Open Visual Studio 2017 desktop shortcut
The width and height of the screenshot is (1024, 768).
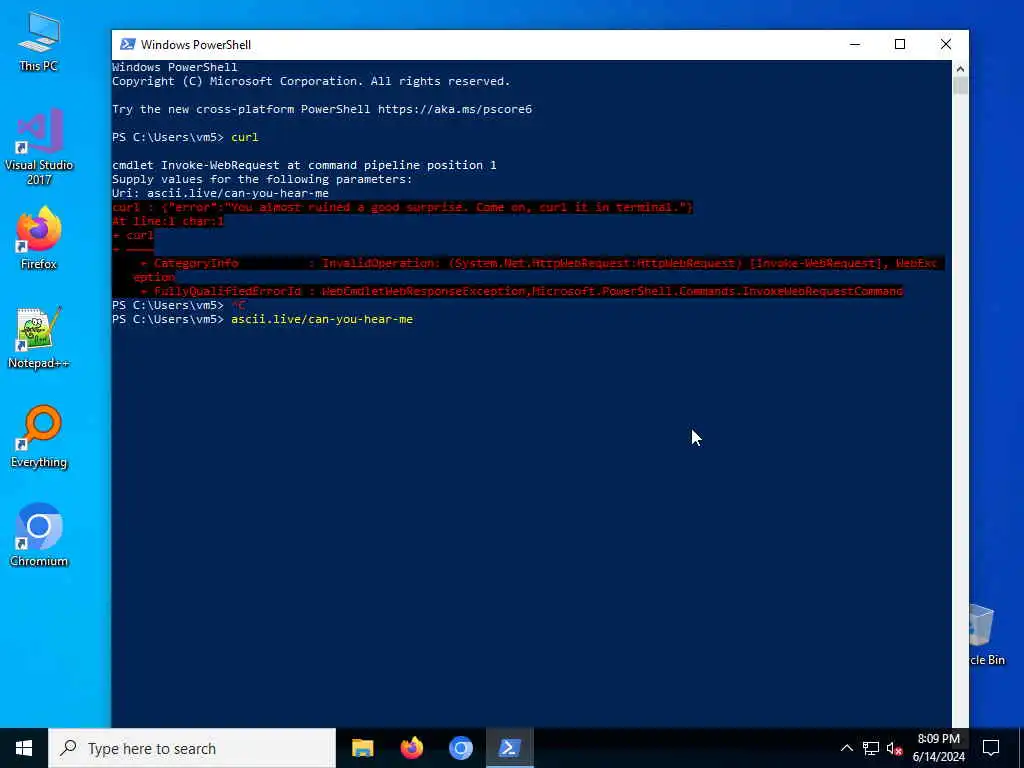[x=39, y=148]
